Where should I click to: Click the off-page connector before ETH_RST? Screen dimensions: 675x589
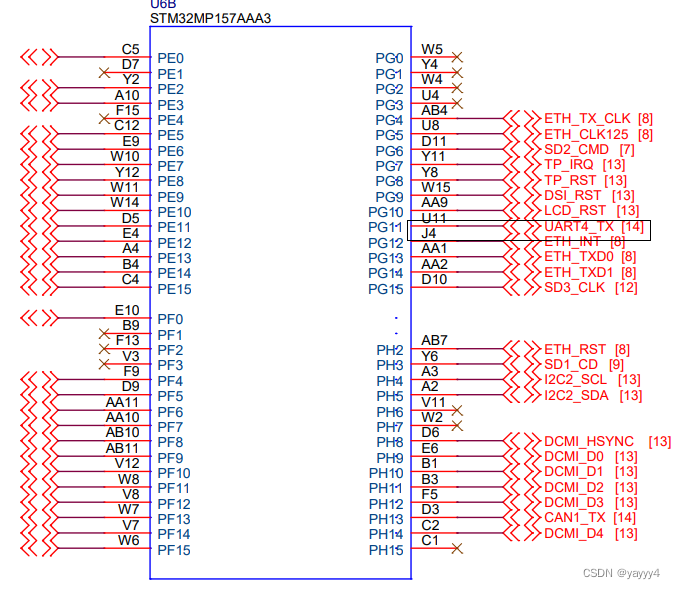(521, 349)
